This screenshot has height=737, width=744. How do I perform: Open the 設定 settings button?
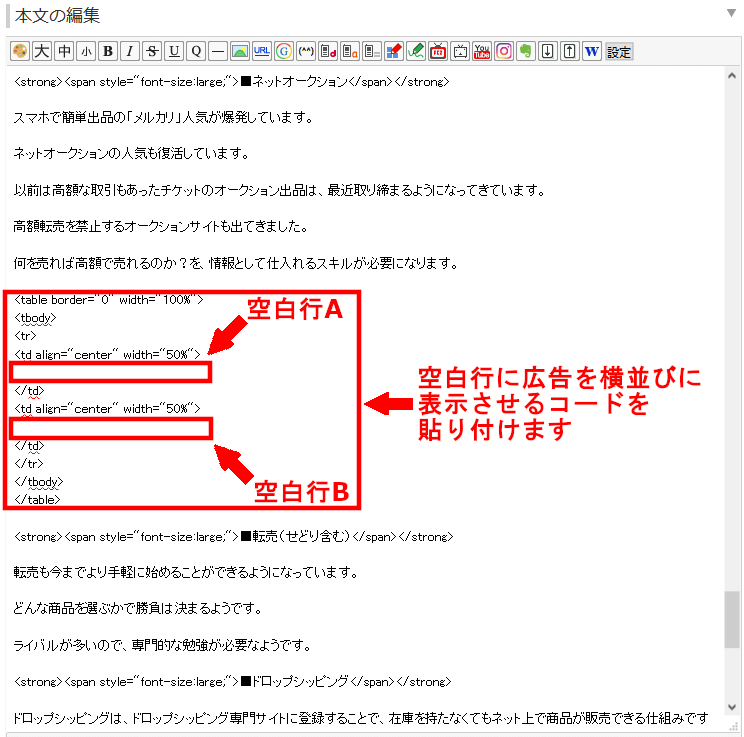point(619,51)
